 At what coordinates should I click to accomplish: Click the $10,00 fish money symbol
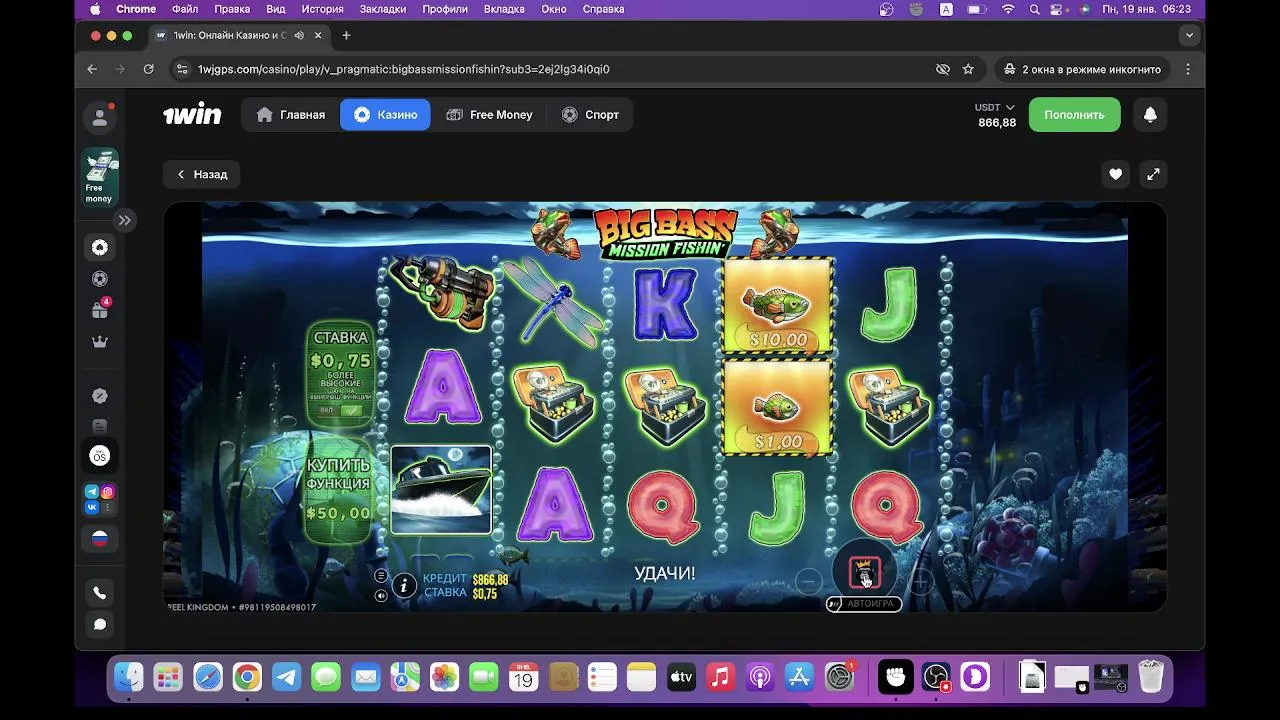pyautogui.click(x=778, y=306)
